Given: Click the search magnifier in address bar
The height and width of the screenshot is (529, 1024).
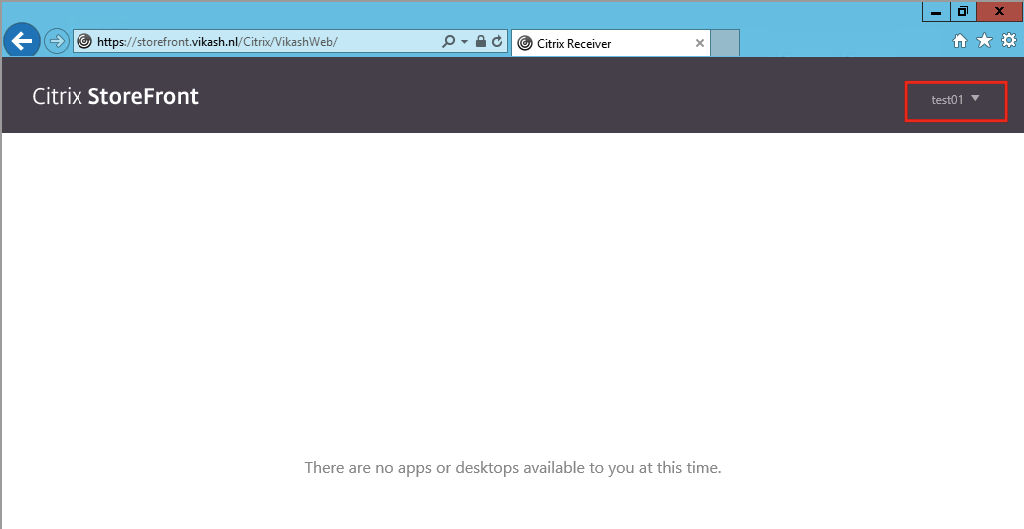Looking at the screenshot, I should 449,42.
